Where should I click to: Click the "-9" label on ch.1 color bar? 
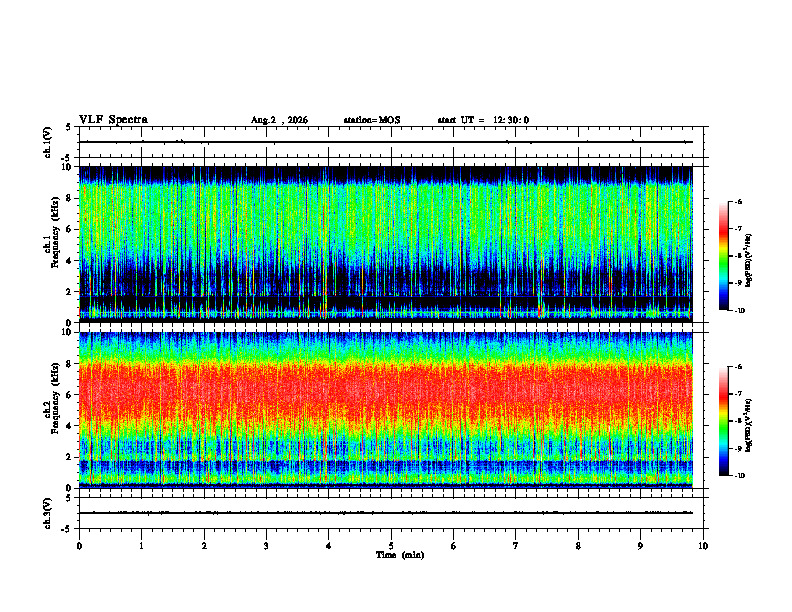738,283
